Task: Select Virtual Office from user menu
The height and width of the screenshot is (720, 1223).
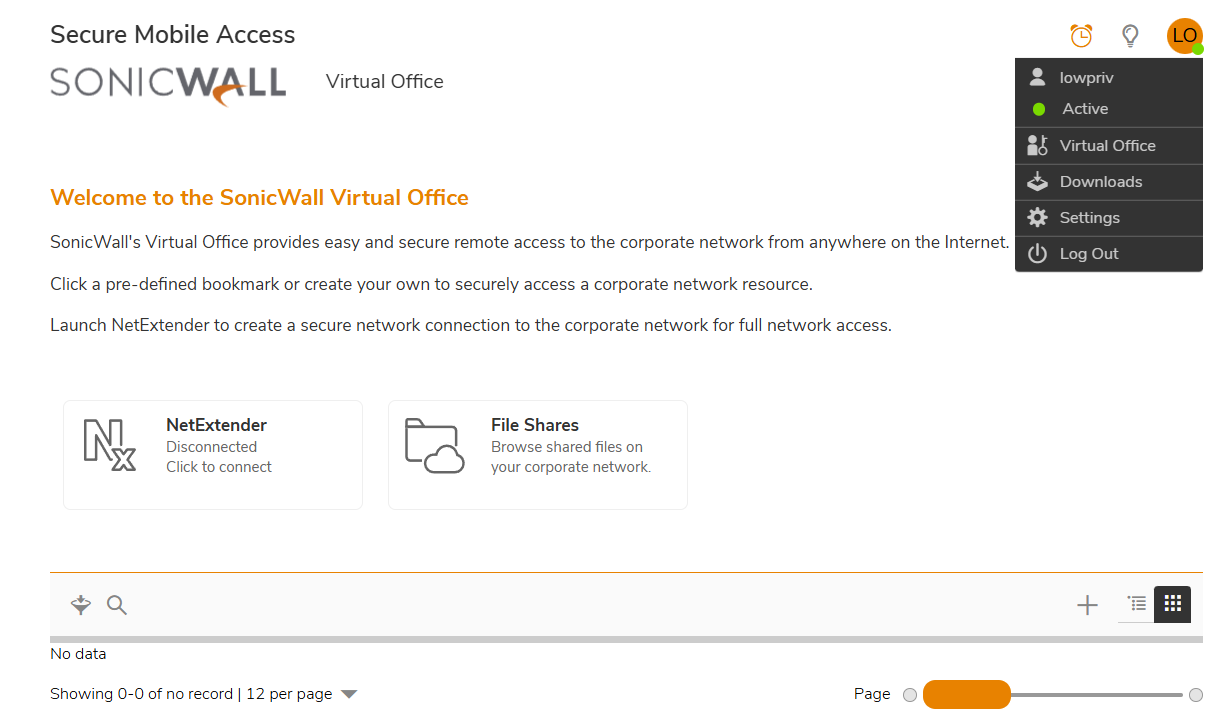Action: (x=1107, y=146)
